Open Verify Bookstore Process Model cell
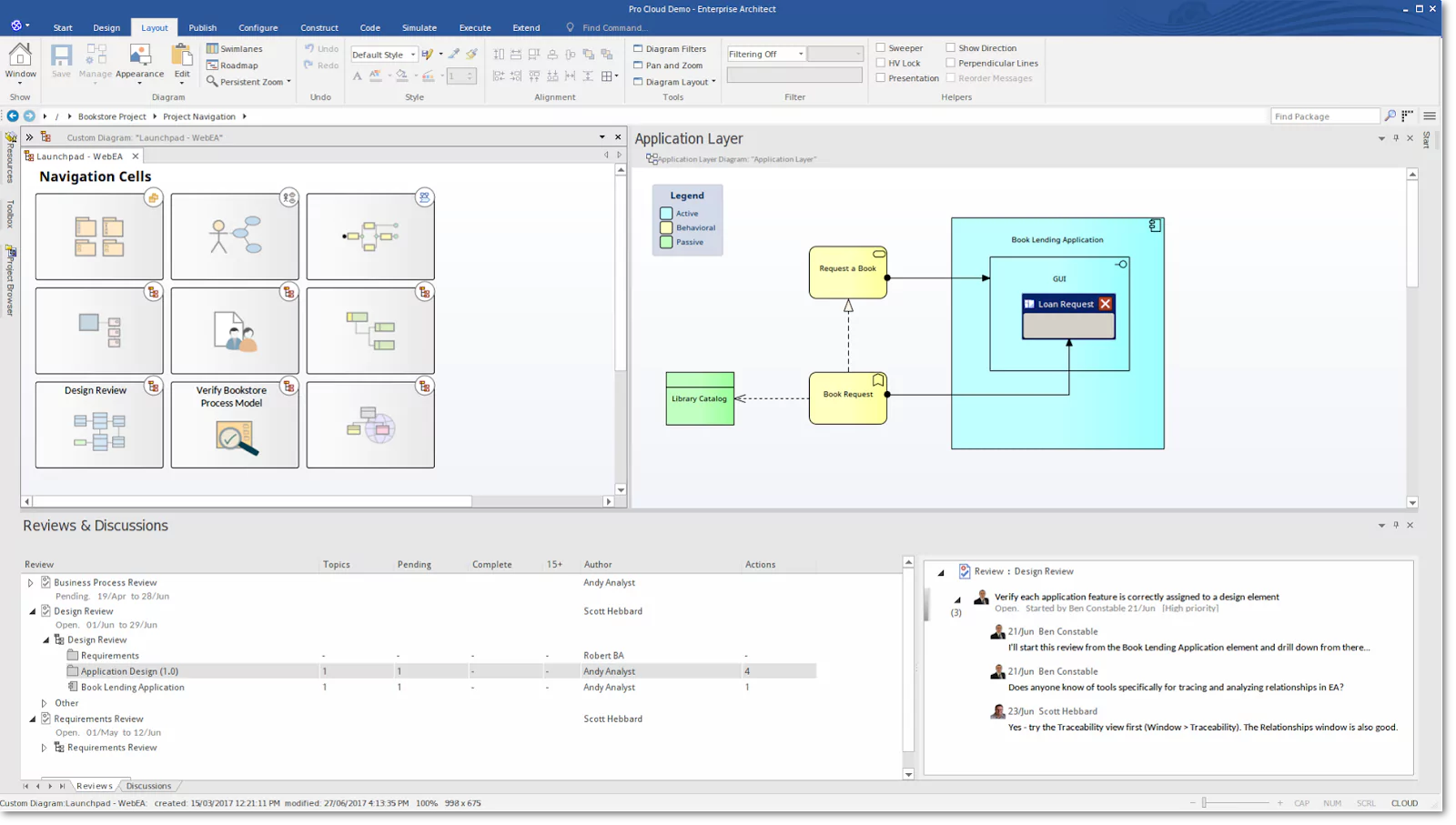This screenshot has width=1456, height=825. pos(235,425)
